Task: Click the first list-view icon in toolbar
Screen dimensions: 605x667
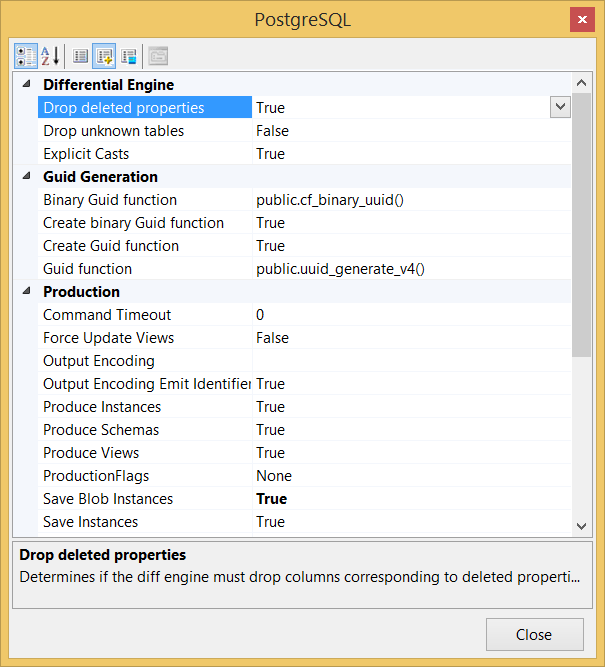Action: coord(81,55)
